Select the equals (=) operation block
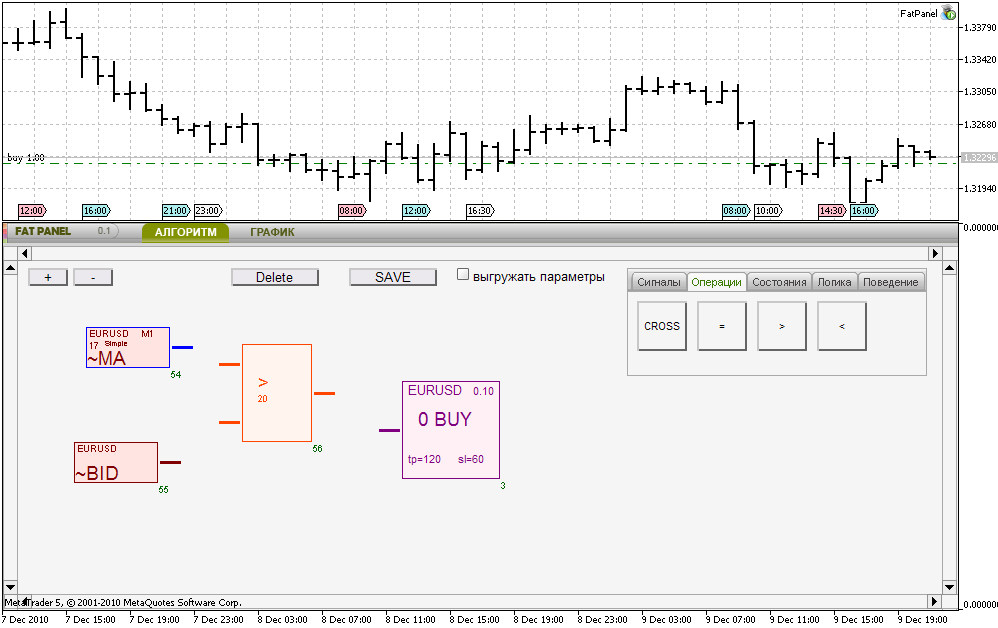 721,326
